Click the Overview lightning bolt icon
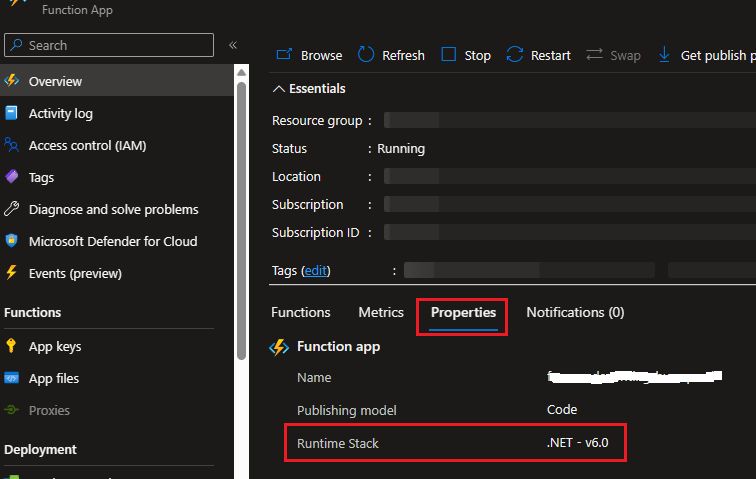 (12, 81)
